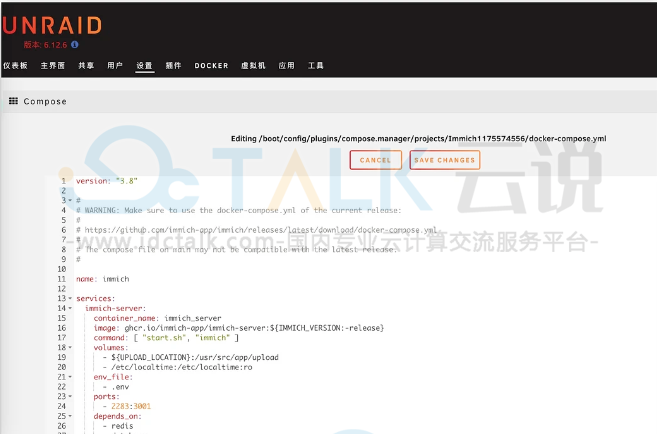Click the 'name: immich' line
This screenshot has height=434, width=657.
[x=103, y=279]
